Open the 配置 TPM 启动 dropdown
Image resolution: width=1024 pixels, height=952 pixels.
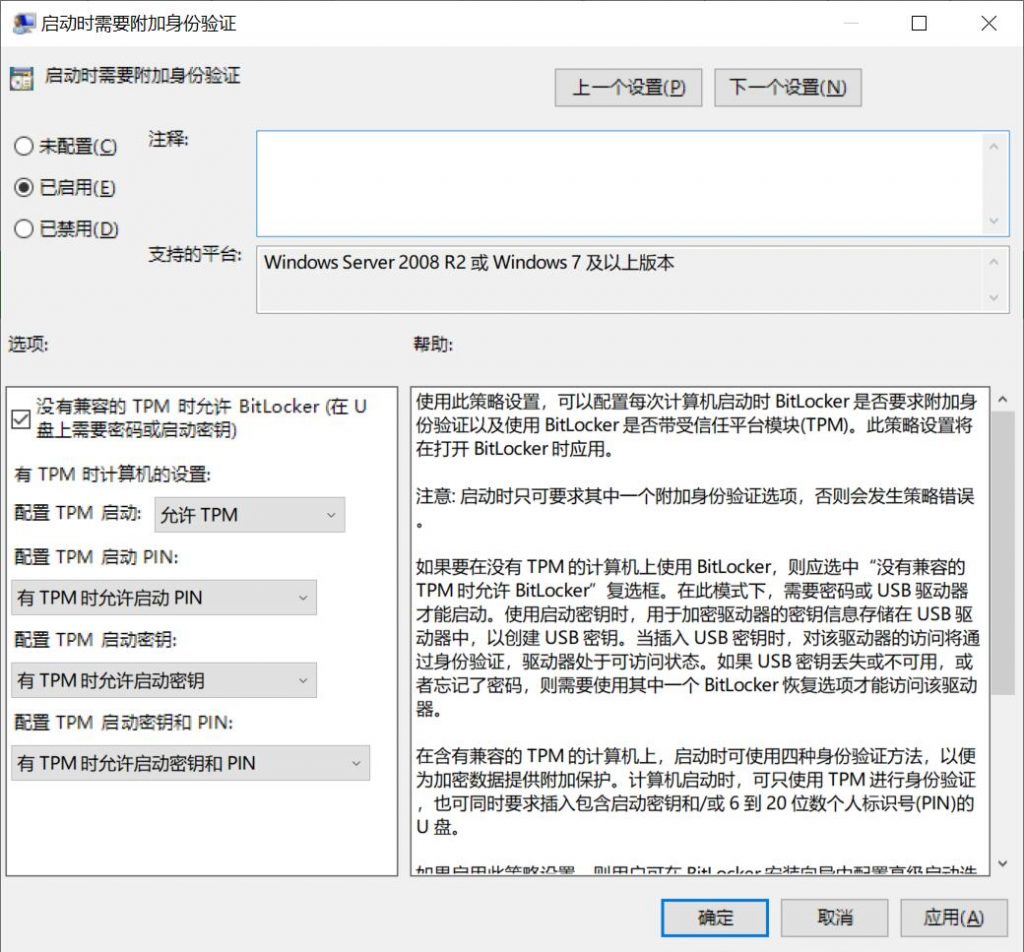point(250,515)
